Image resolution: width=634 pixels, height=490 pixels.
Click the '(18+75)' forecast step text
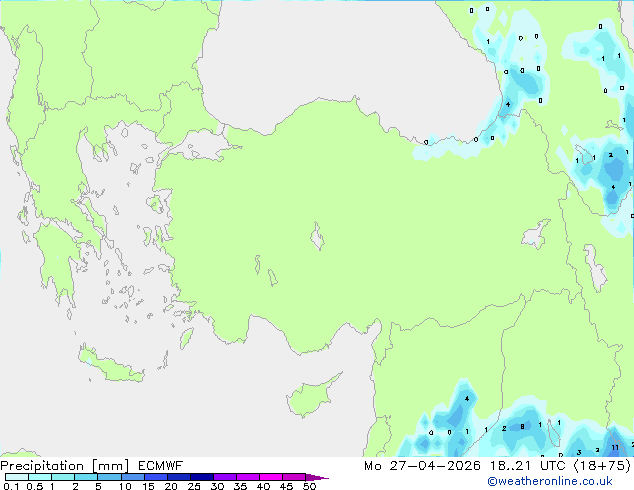(x=602, y=466)
